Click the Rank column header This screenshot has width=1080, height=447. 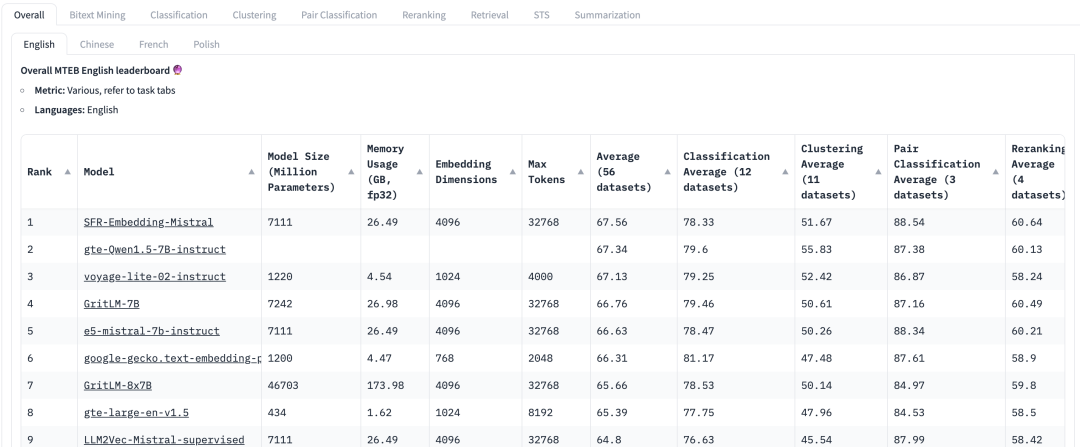(49, 172)
